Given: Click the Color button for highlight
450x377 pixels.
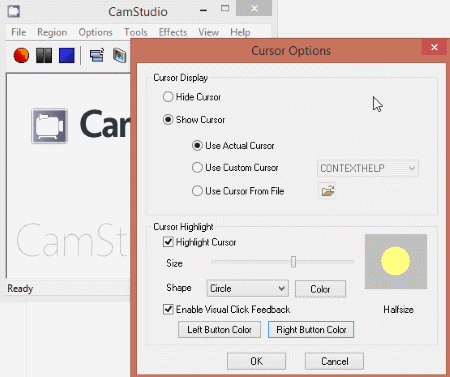Looking at the screenshot, I should tap(320, 289).
